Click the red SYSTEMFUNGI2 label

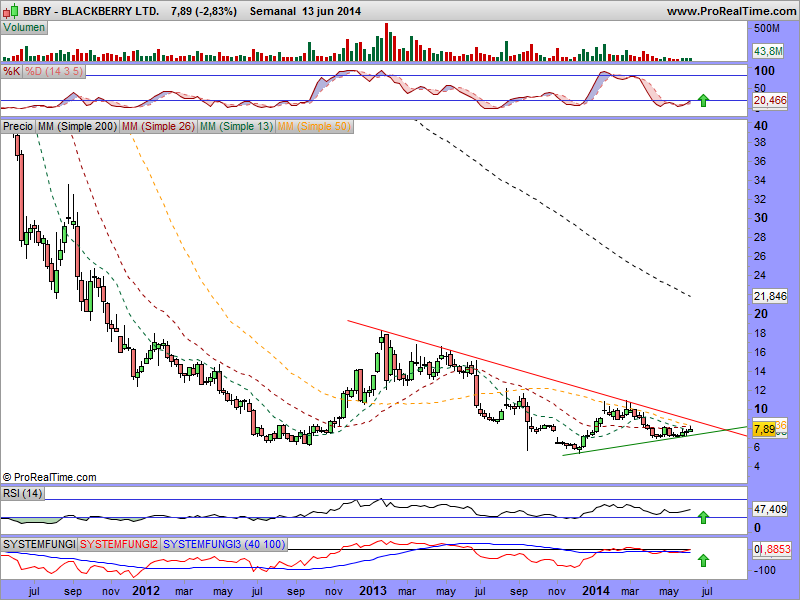pos(119,544)
